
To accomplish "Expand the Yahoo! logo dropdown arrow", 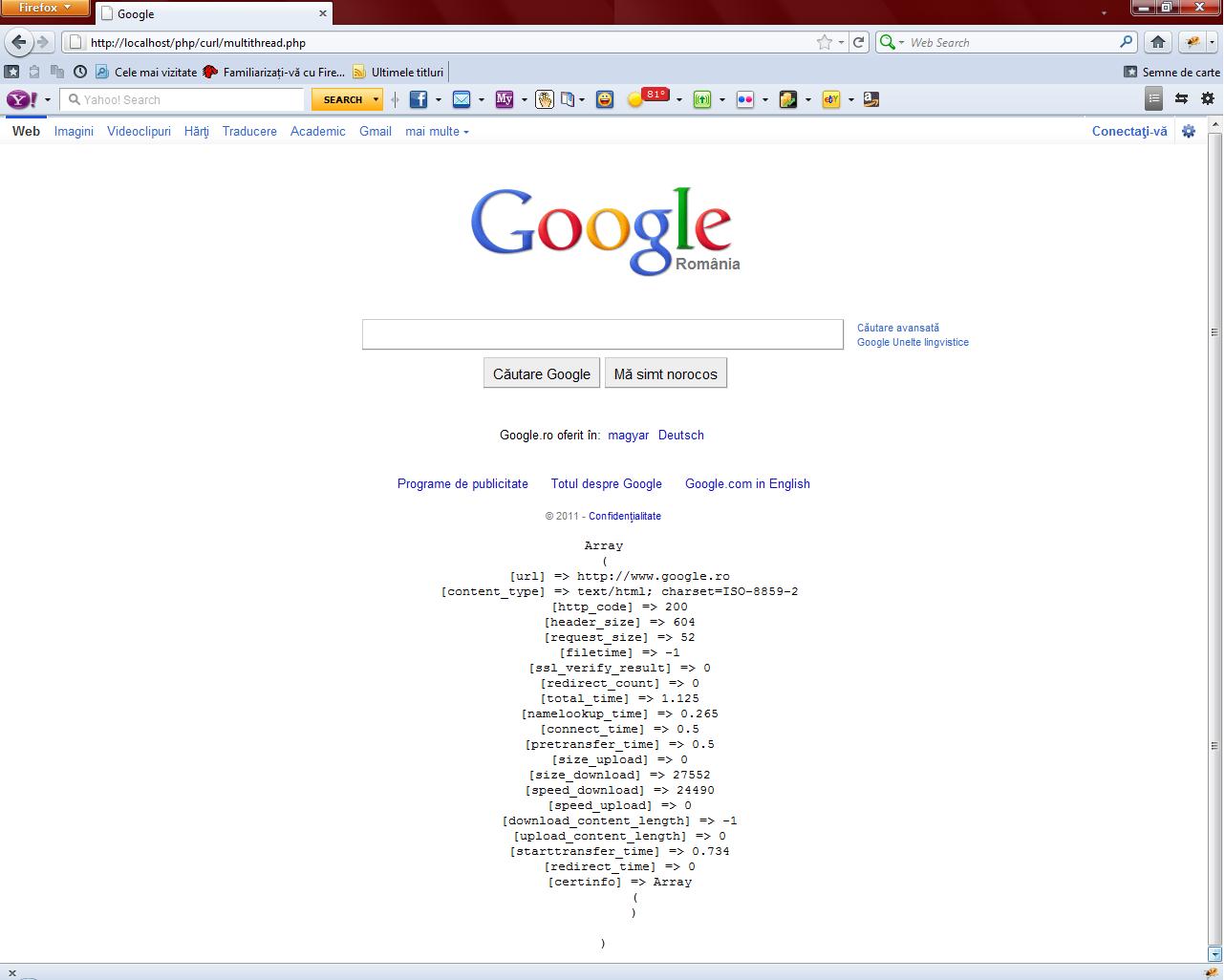I will (x=48, y=99).
